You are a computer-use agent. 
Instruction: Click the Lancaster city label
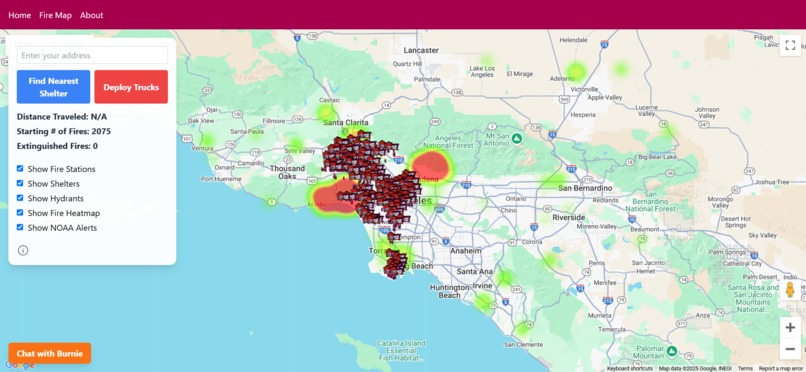[x=421, y=50]
